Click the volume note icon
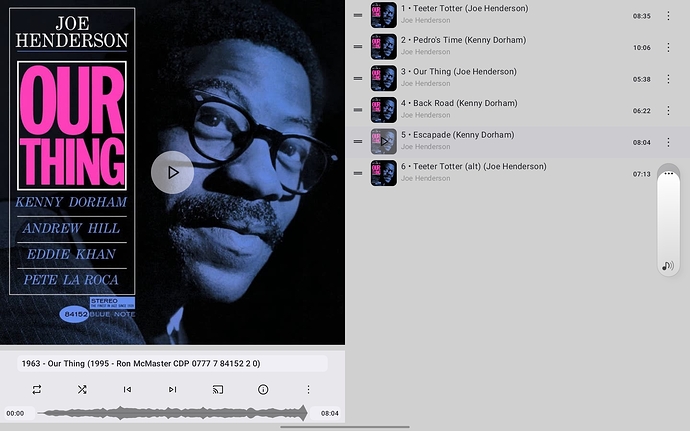 click(x=668, y=265)
